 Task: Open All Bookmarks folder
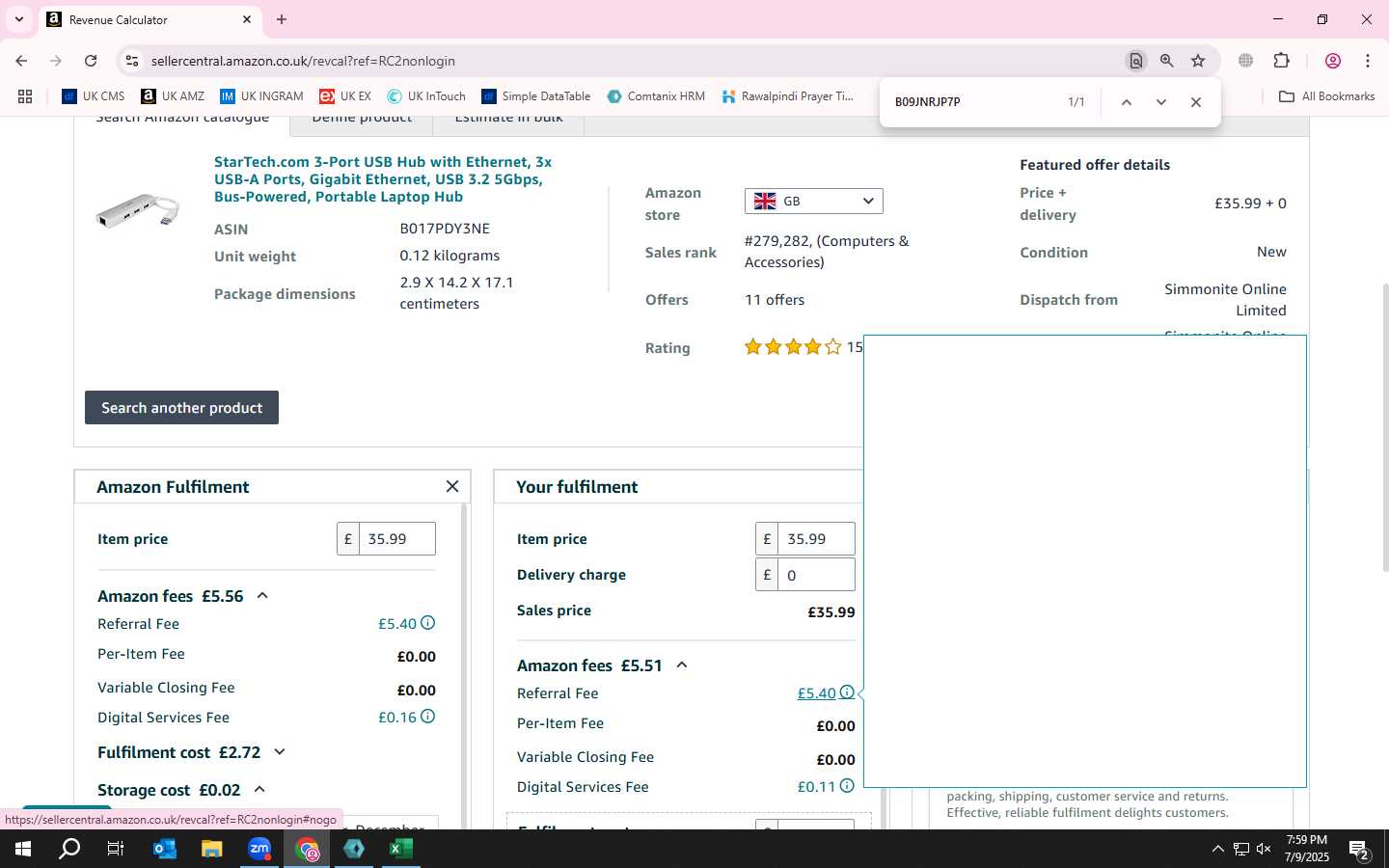point(1327,96)
